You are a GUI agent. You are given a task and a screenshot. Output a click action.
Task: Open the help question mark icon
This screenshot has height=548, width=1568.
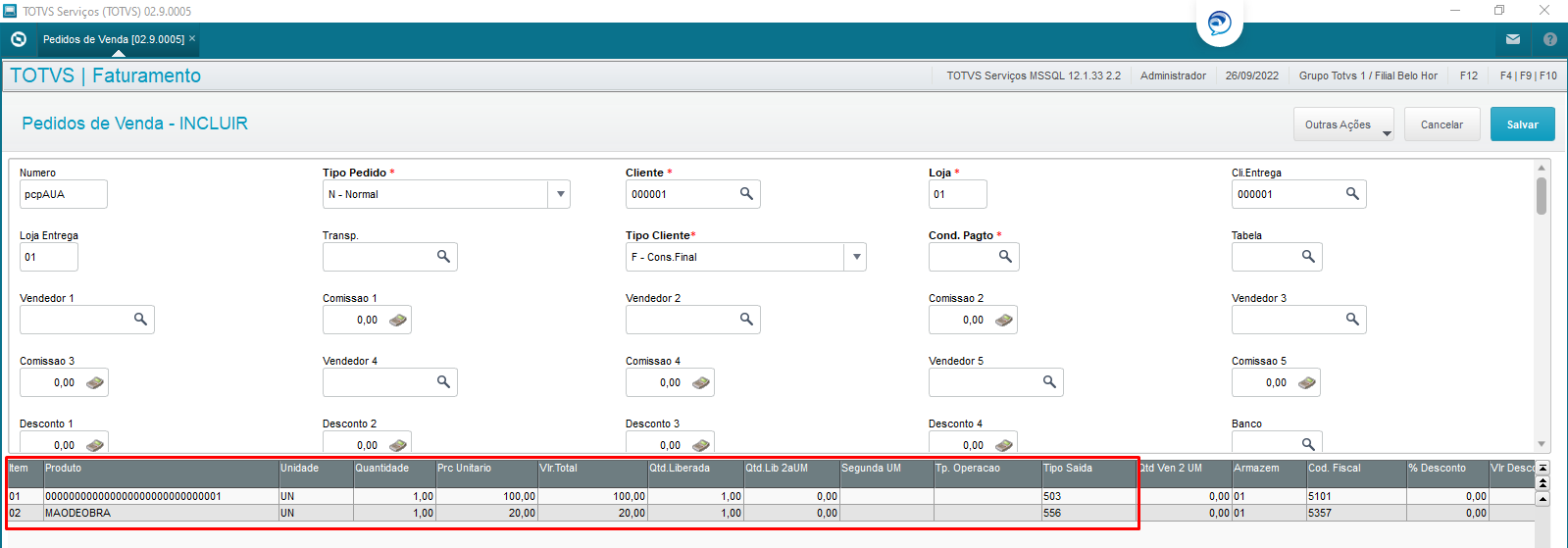1550,39
